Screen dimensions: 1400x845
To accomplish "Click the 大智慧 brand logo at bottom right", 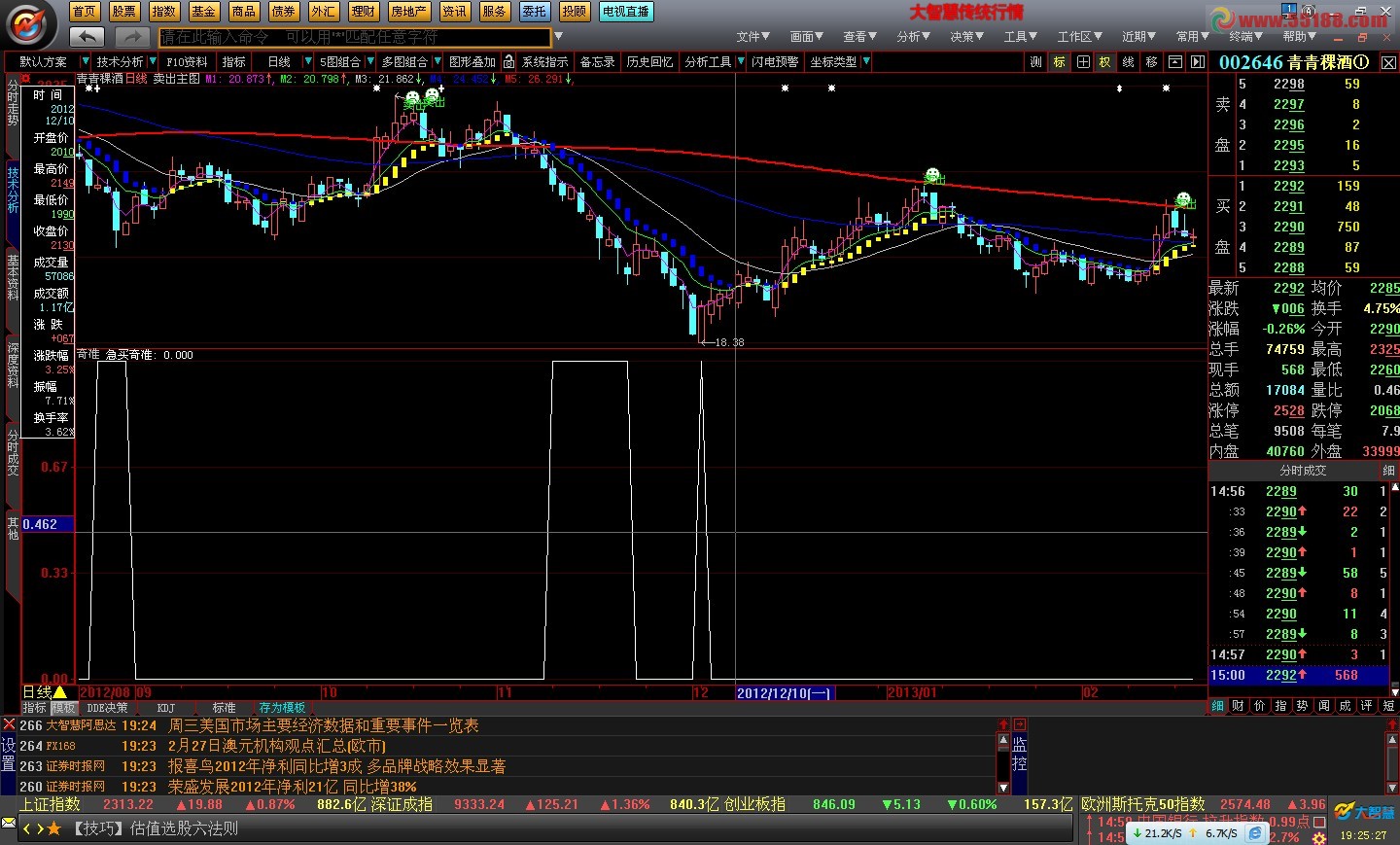I will 1364,812.
